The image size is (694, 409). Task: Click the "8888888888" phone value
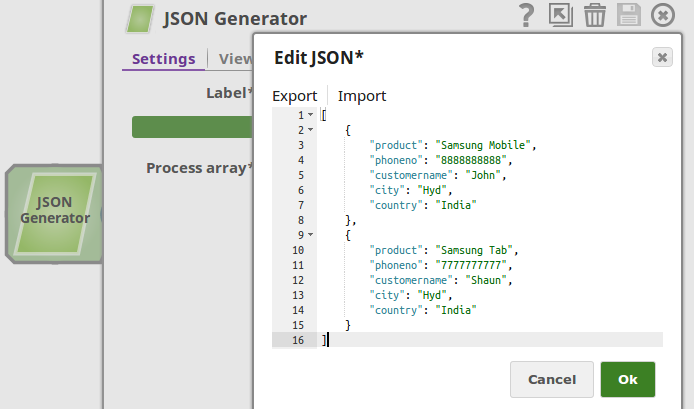point(471,160)
